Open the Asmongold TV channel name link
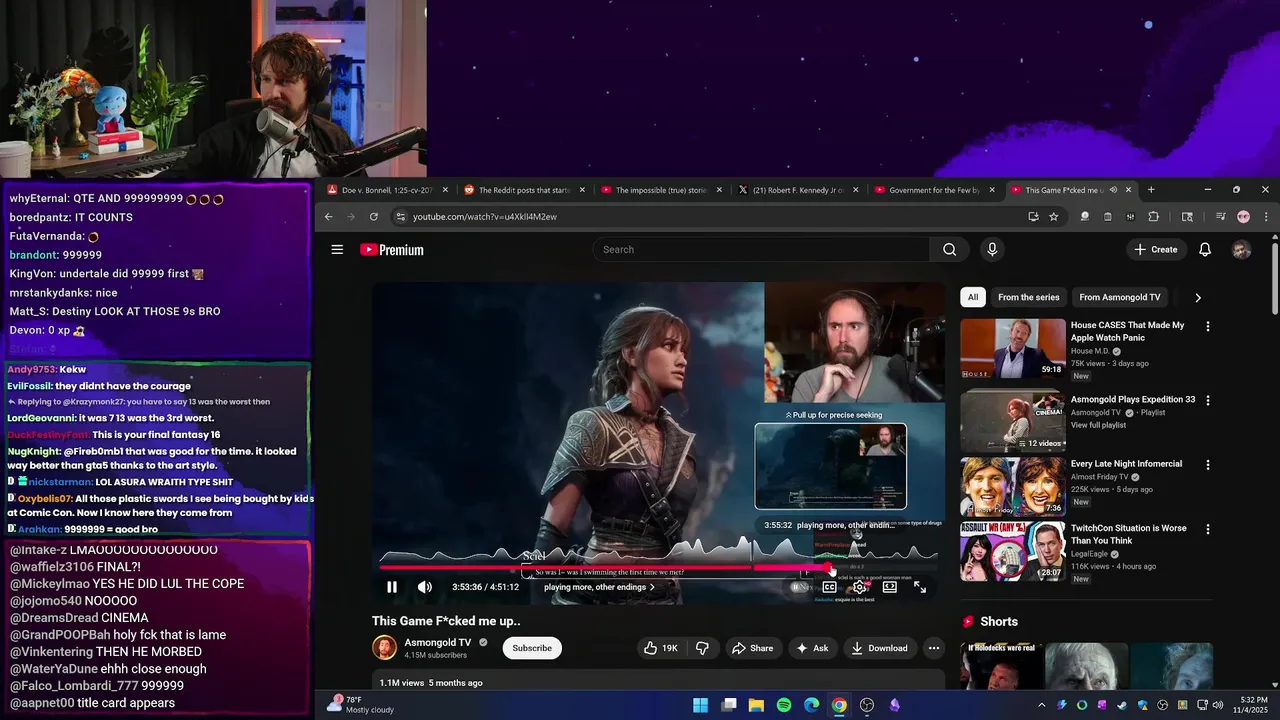This screenshot has height=720, width=1280. coord(437,642)
